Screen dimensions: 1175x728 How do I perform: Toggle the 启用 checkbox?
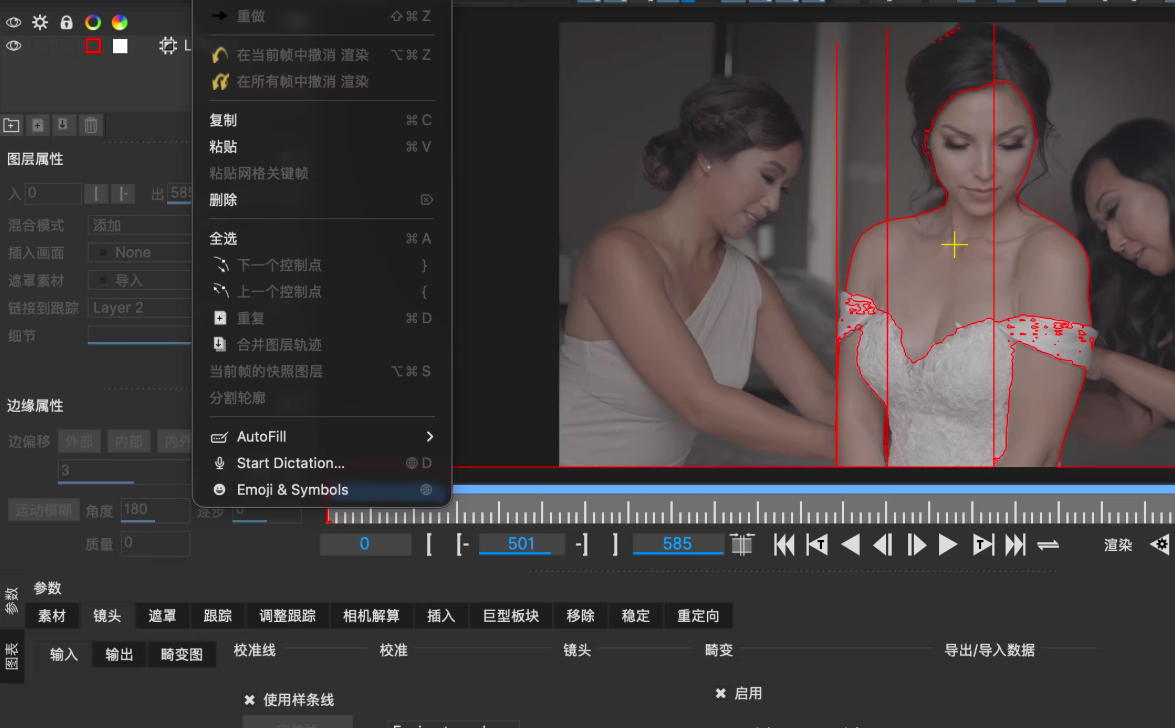[720, 693]
